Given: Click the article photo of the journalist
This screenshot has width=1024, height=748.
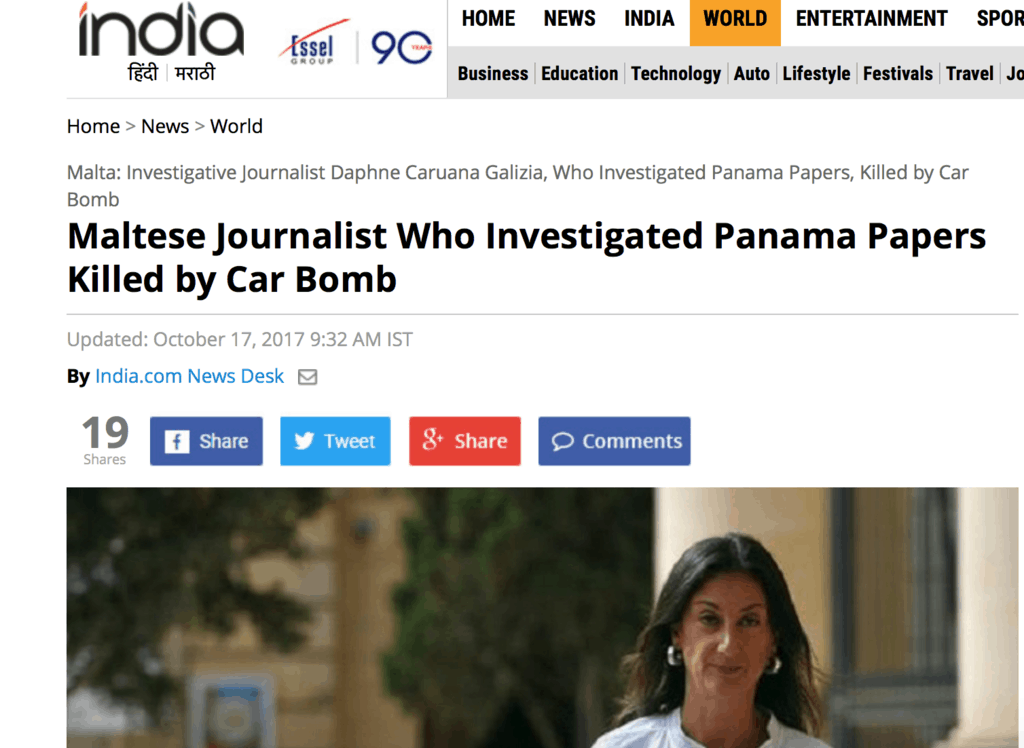Looking at the screenshot, I should click(542, 617).
